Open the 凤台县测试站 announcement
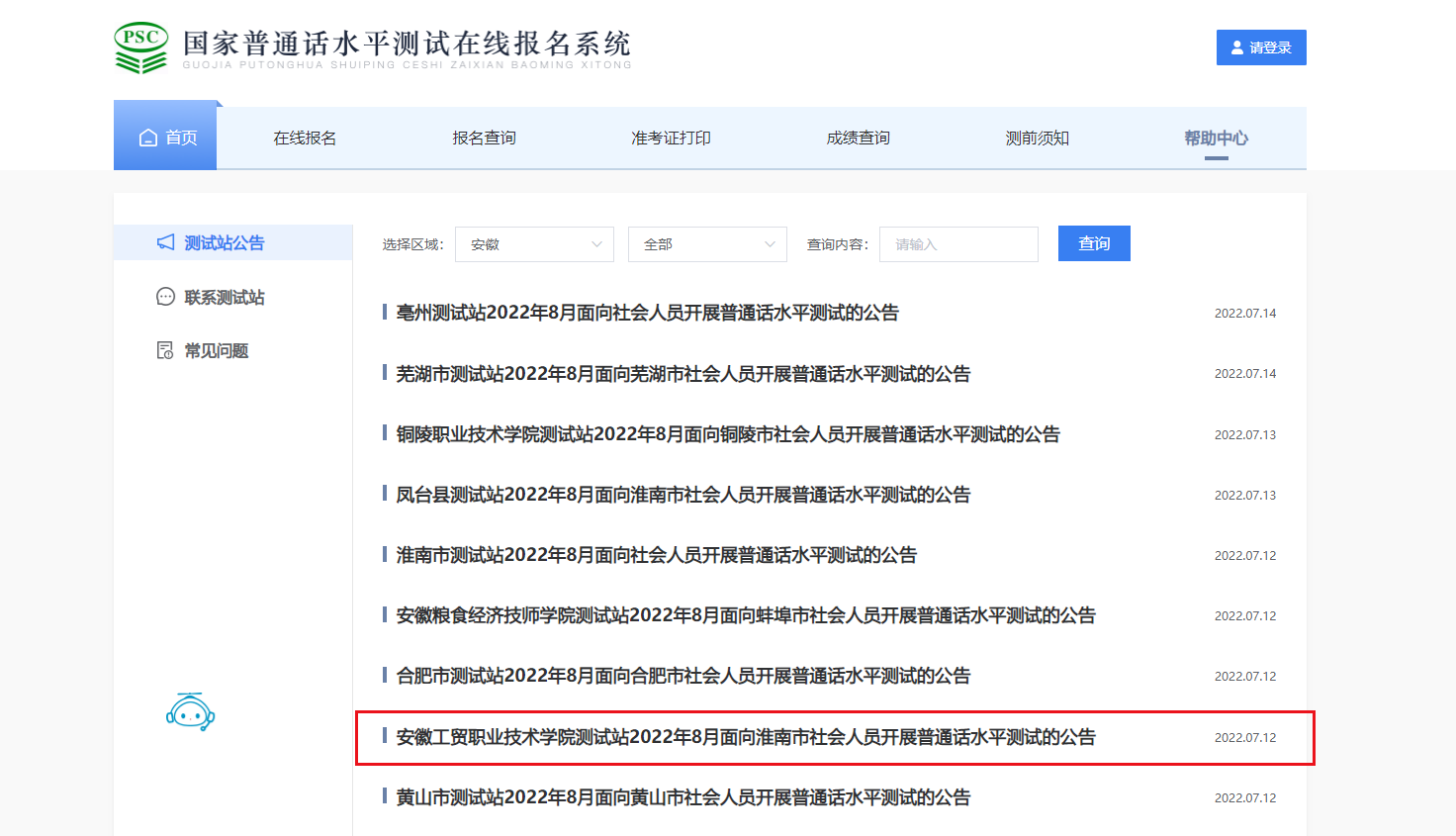1456x836 pixels. (x=682, y=495)
